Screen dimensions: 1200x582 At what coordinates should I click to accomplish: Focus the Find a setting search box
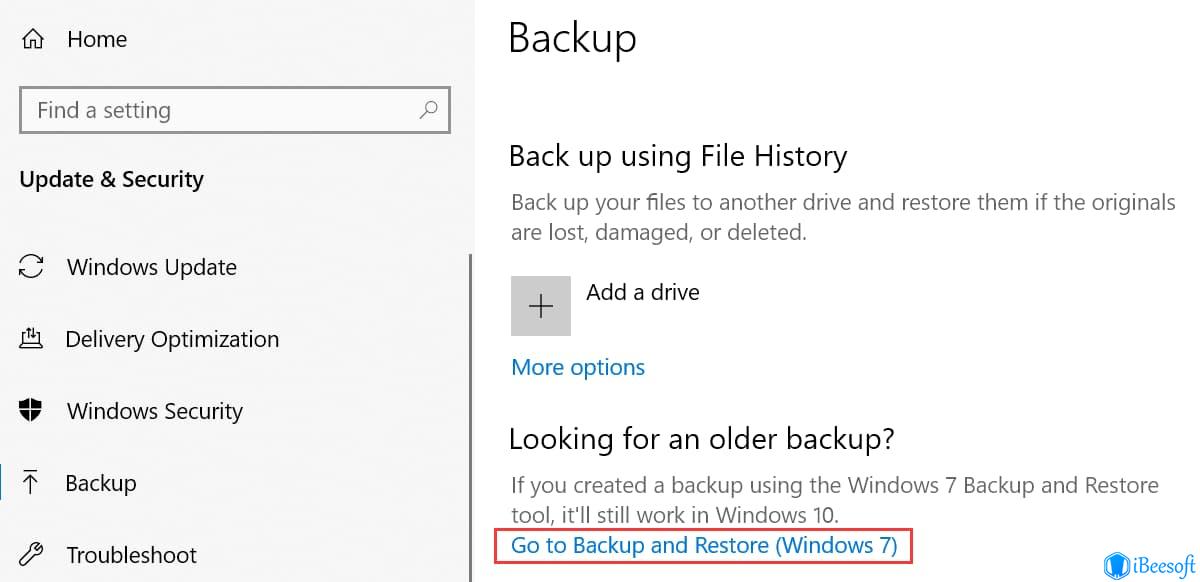(x=235, y=110)
